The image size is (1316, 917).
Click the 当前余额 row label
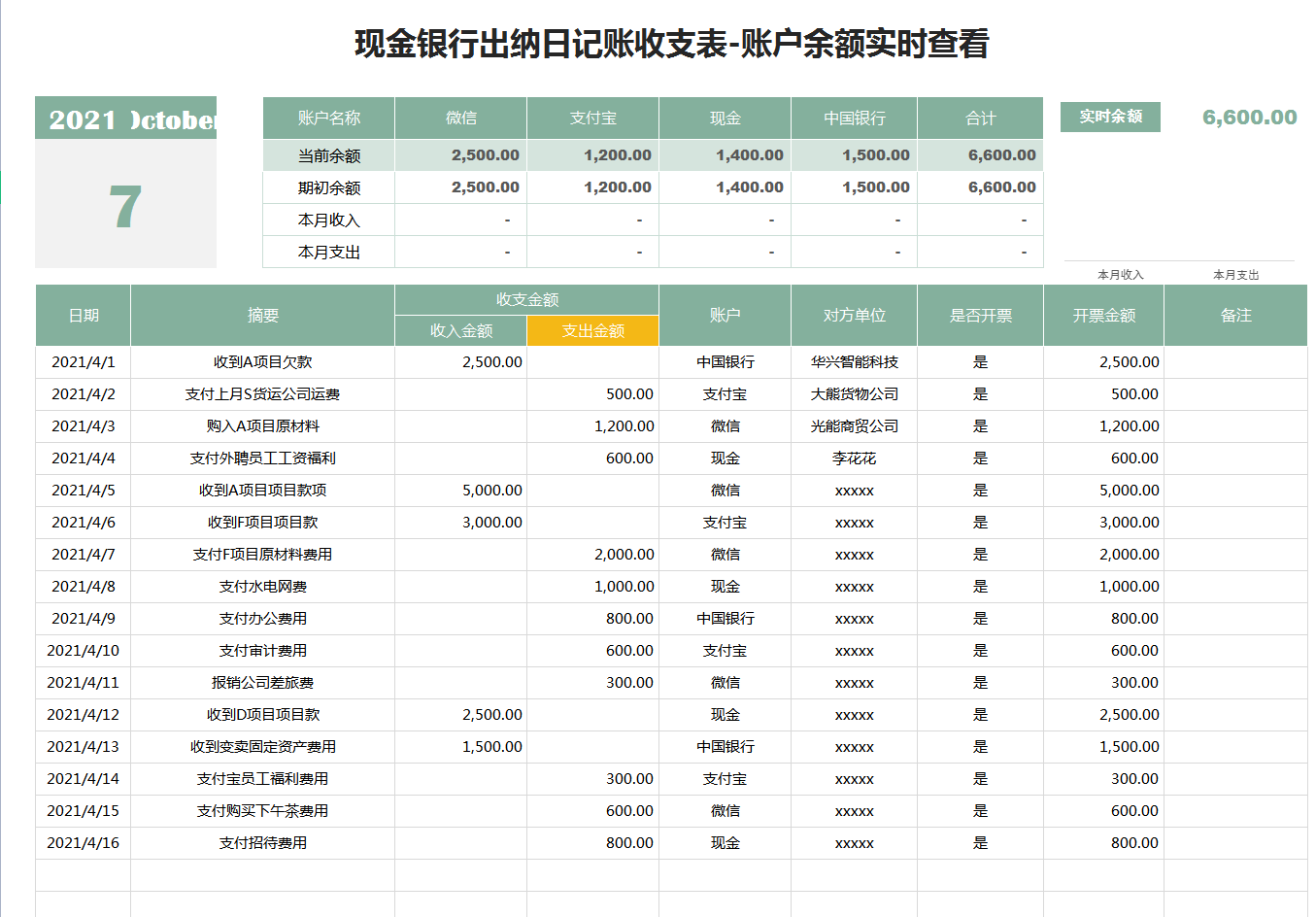point(328,155)
